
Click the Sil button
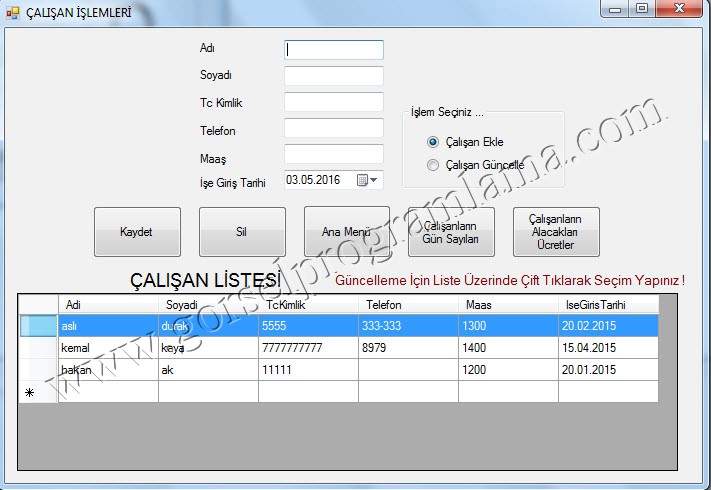point(241,232)
